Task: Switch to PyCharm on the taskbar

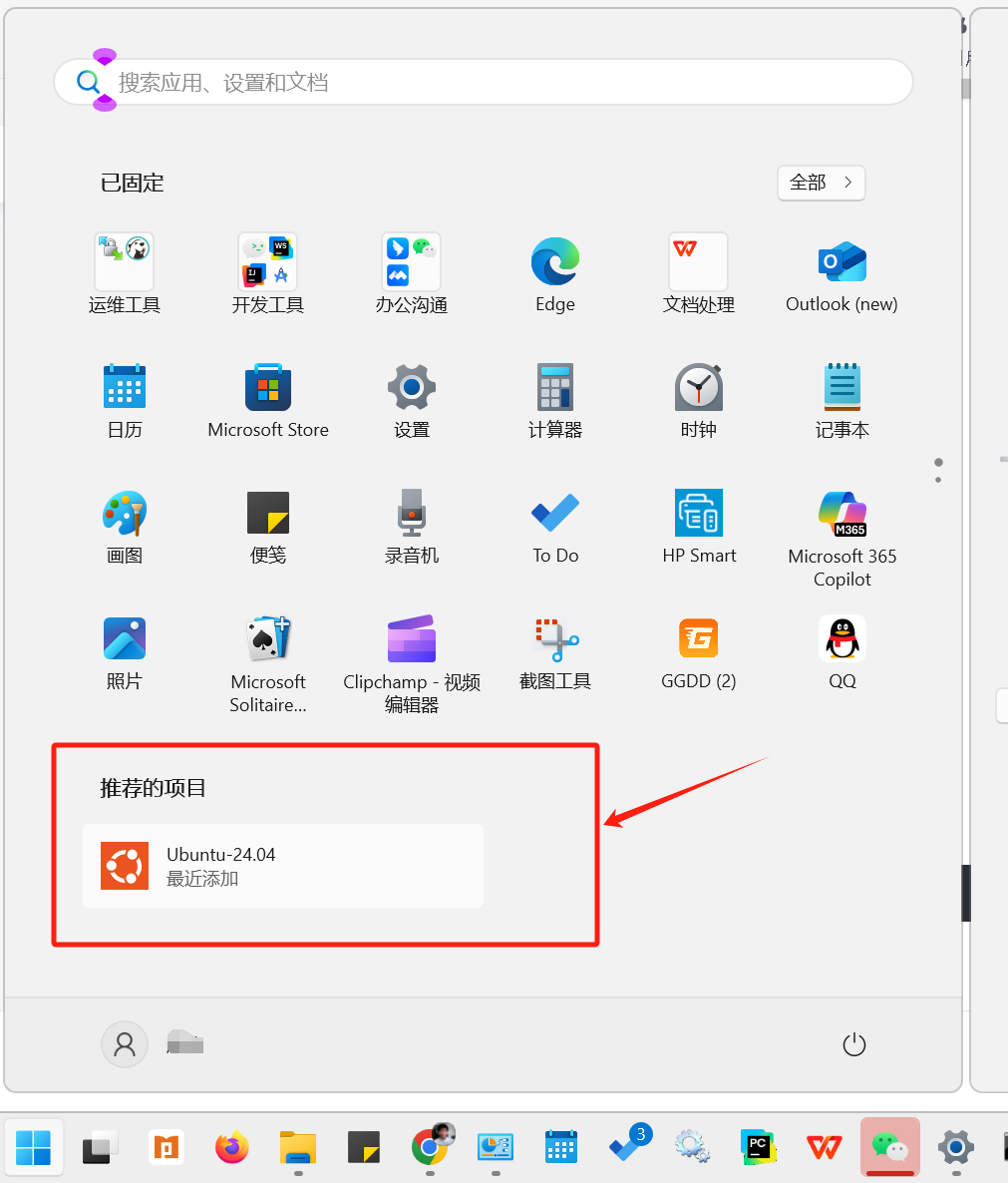Action: pyautogui.click(x=759, y=1147)
